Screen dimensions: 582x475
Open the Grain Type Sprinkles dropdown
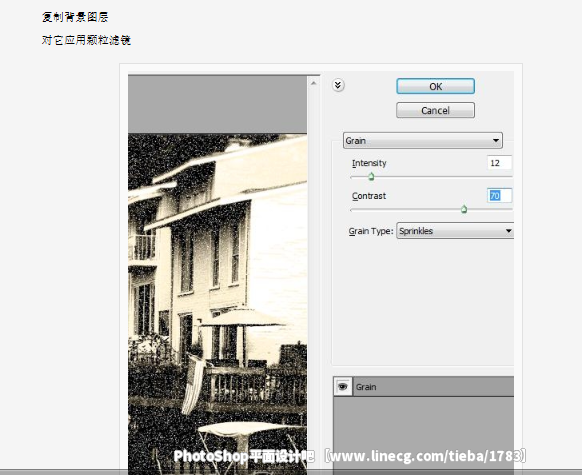(455, 231)
